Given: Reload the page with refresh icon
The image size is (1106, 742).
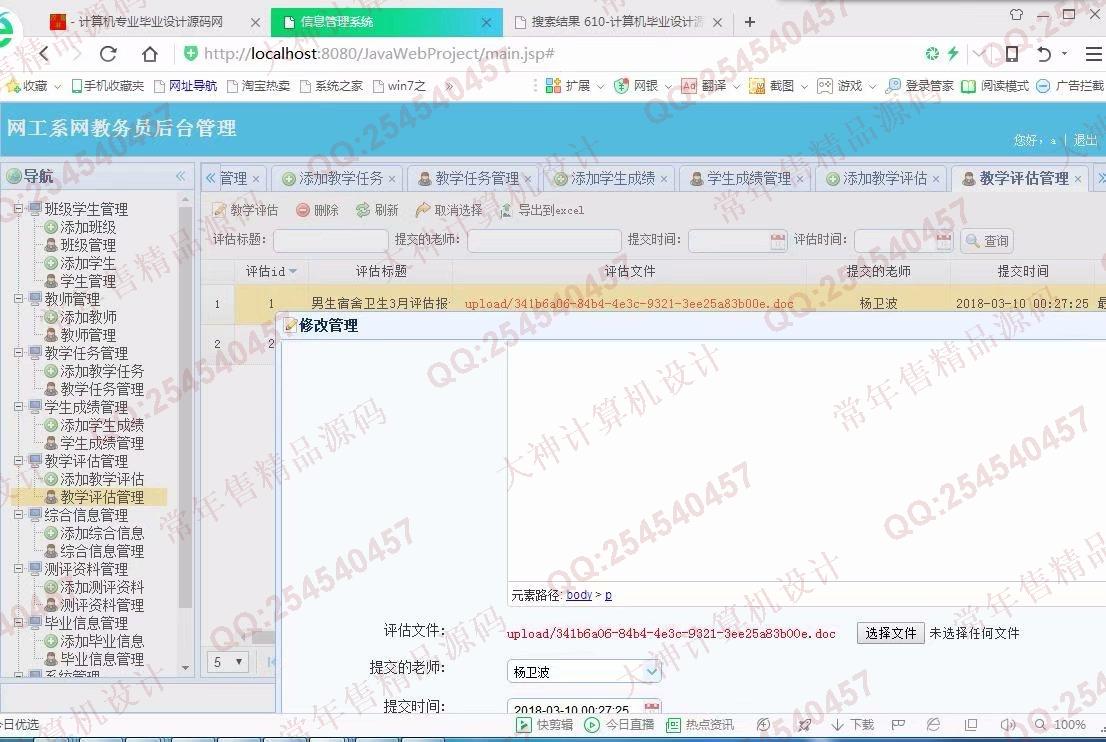Looking at the screenshot, I should [108, 54].
